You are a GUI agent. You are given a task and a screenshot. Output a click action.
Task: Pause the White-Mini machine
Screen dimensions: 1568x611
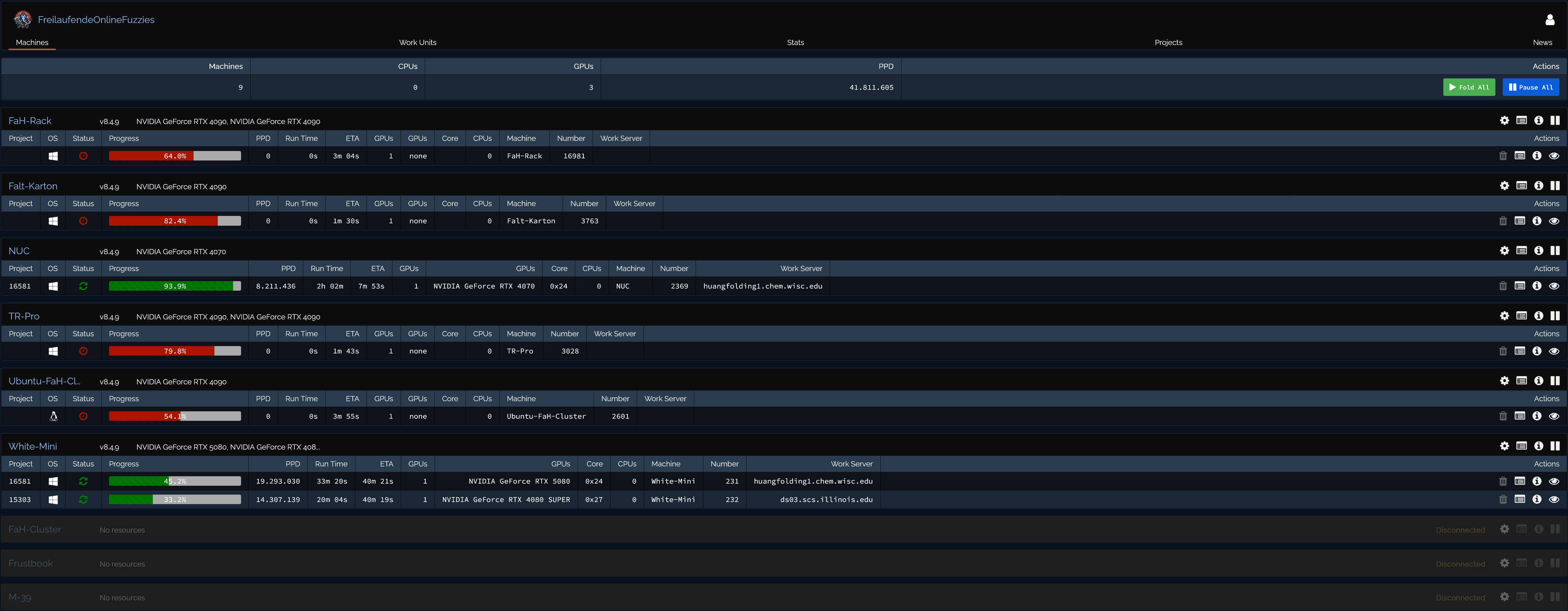pos(1555,446)
